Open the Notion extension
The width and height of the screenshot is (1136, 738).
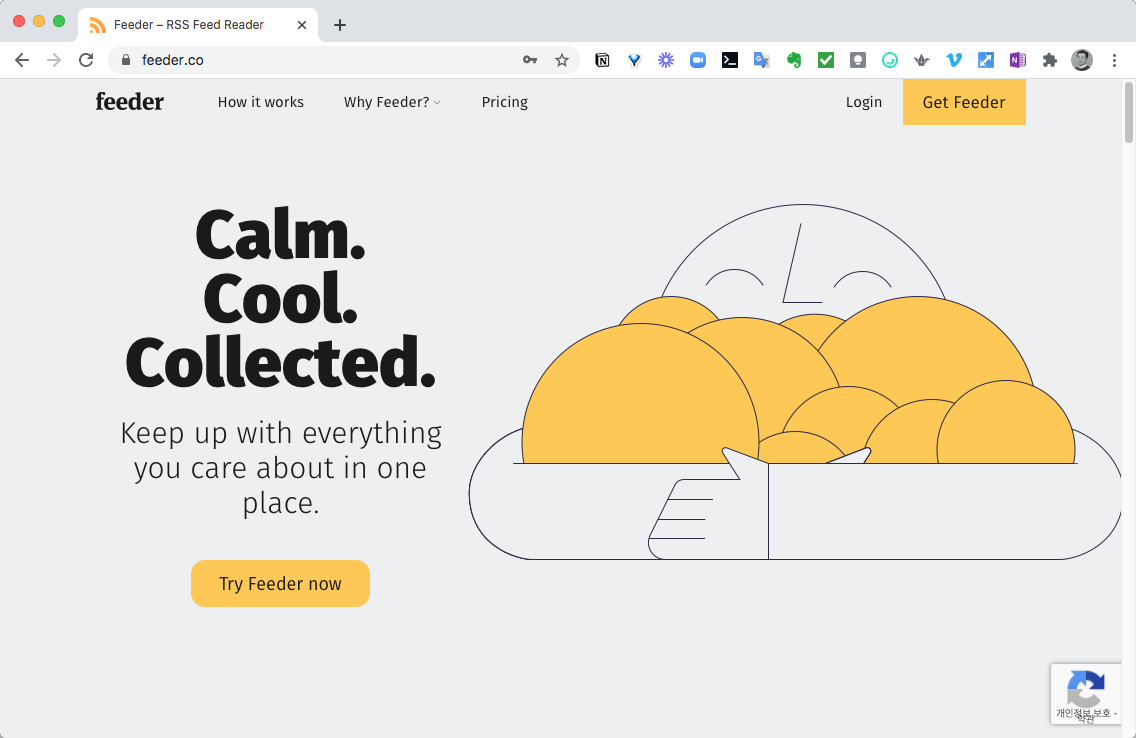602,60
